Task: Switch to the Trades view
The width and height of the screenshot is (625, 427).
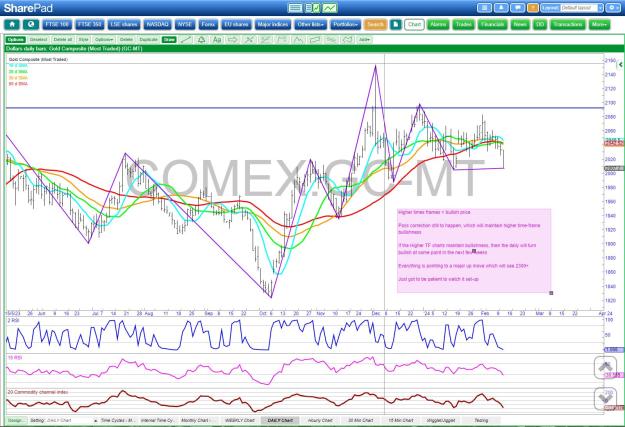Action: [x=464, y=25]
